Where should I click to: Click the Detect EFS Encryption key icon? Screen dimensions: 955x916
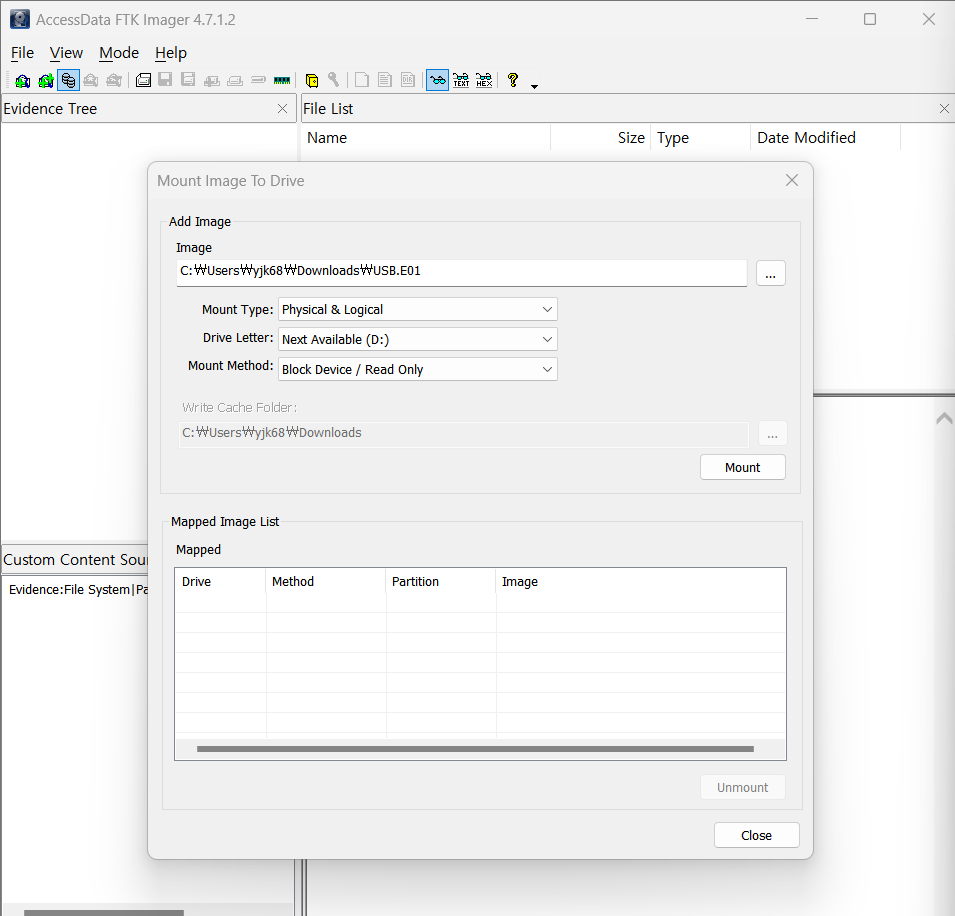pyautogui.click(x=334, y=80)
